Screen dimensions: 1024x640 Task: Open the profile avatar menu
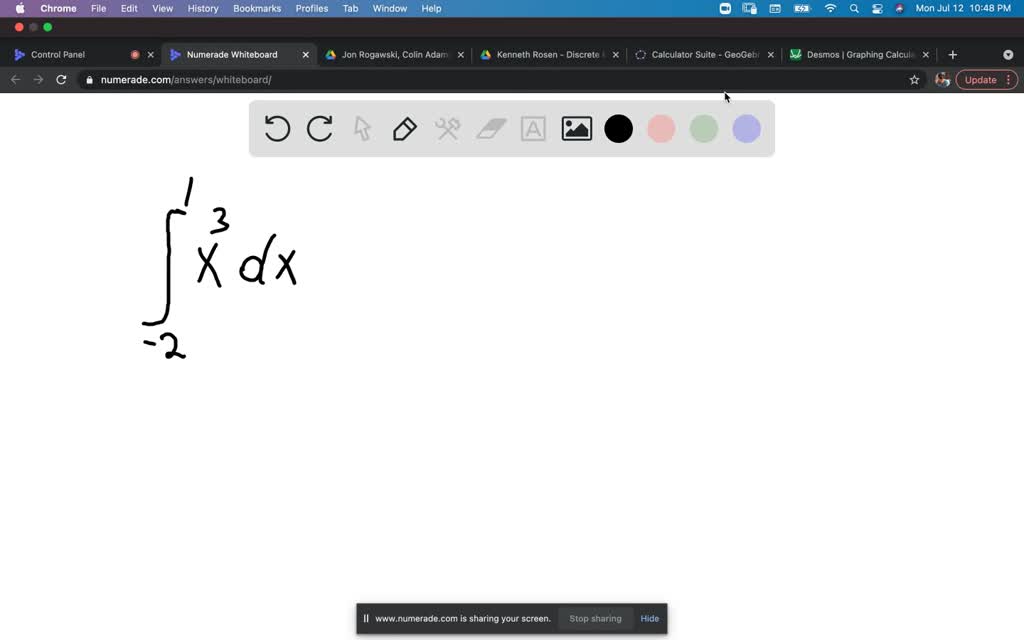941,79
